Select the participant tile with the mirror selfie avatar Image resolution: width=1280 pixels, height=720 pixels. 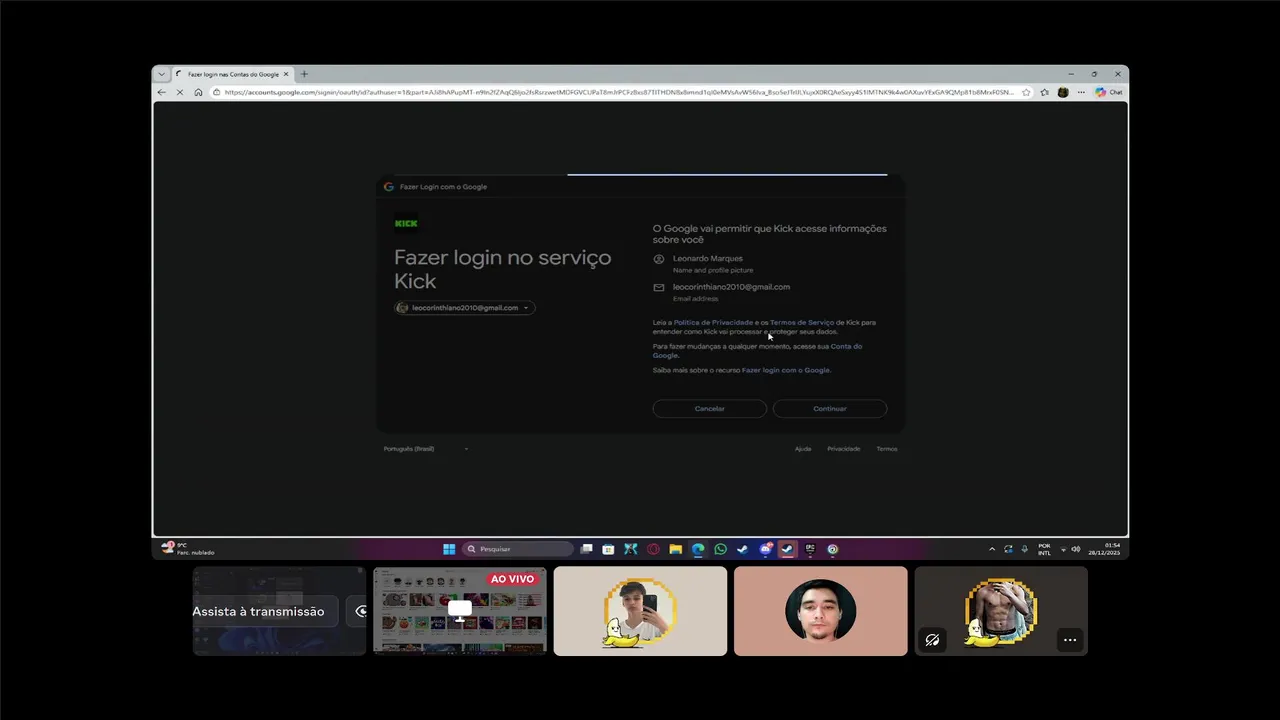point(640,611)
